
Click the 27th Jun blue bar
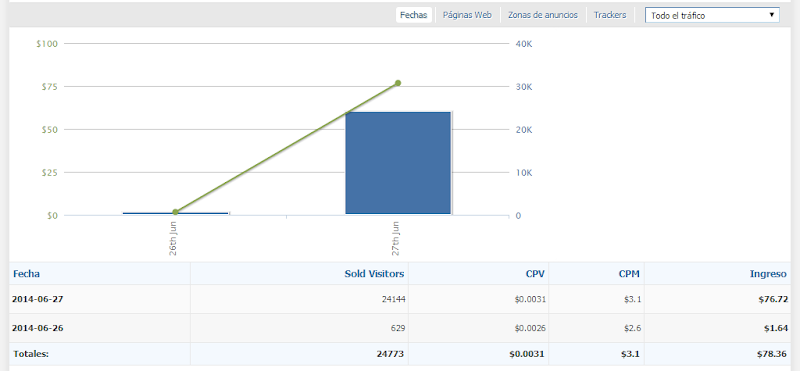pos(398,162)
